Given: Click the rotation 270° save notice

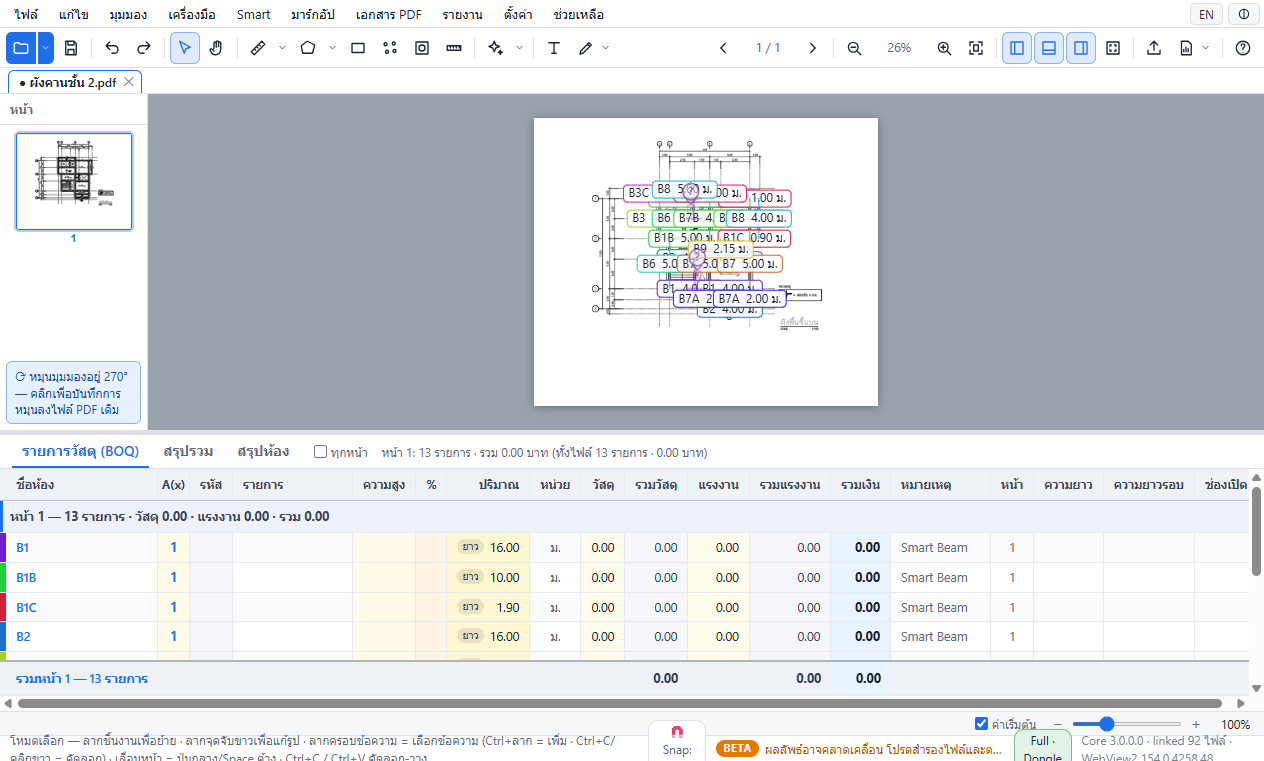Looking at the screenshot, I should pos(73,393).
